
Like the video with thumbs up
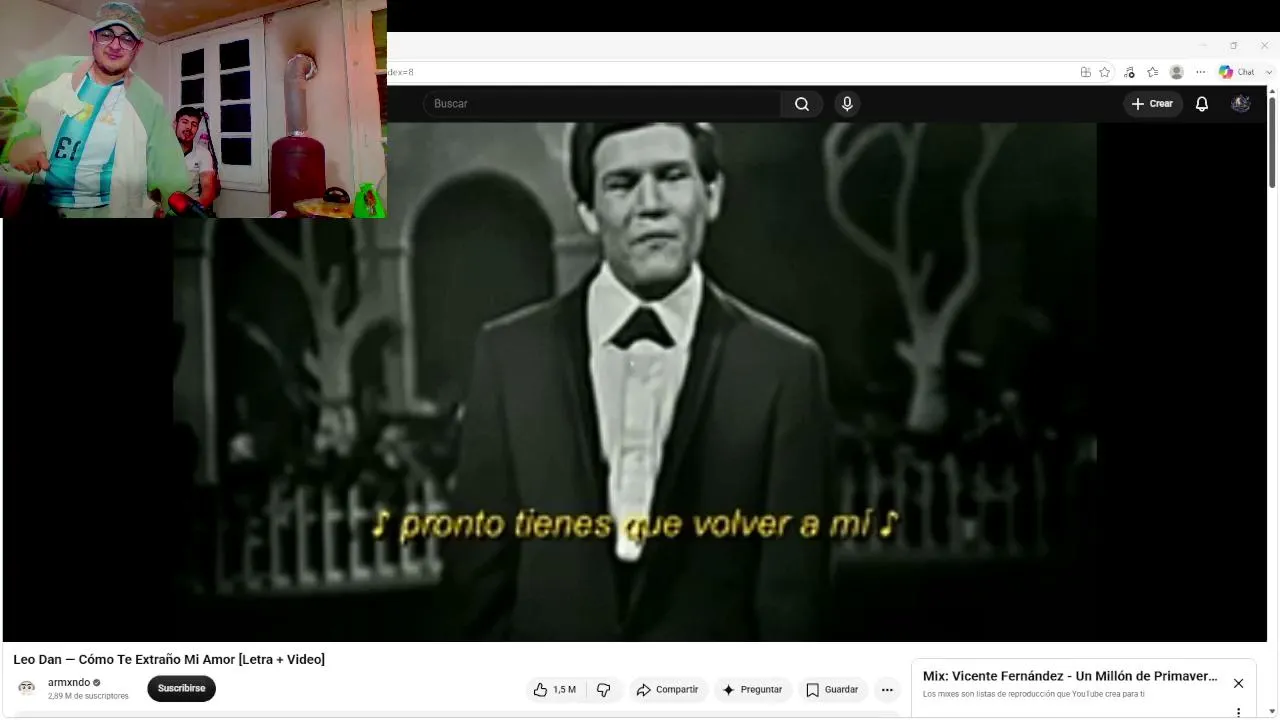[554, 690]
